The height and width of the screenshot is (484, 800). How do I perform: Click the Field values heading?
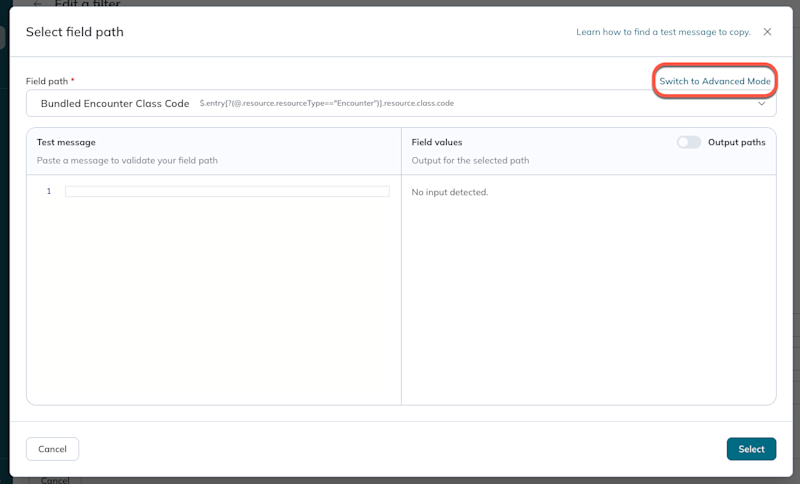point(437,142)
